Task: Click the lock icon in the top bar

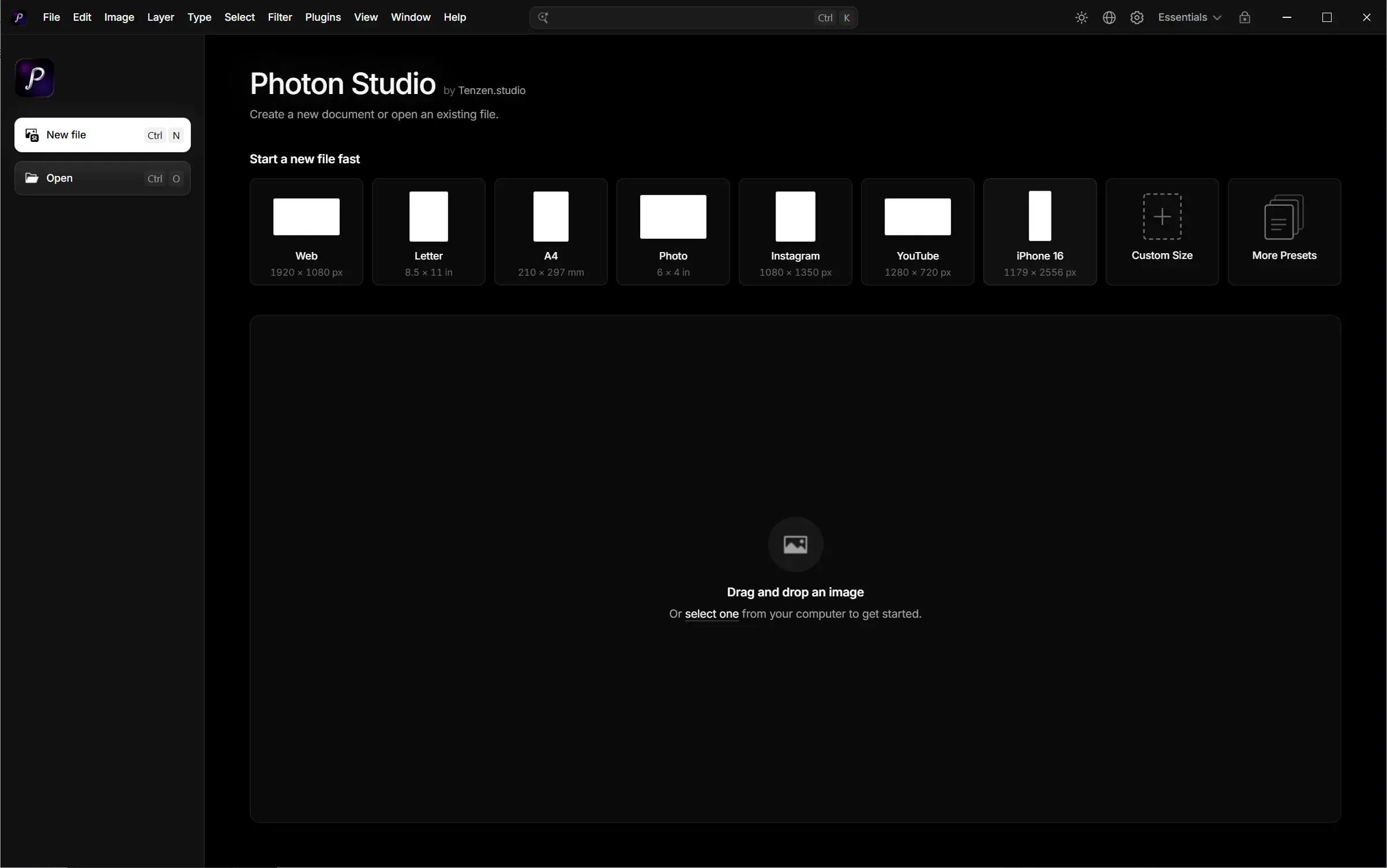Action: click(1245, 17)
